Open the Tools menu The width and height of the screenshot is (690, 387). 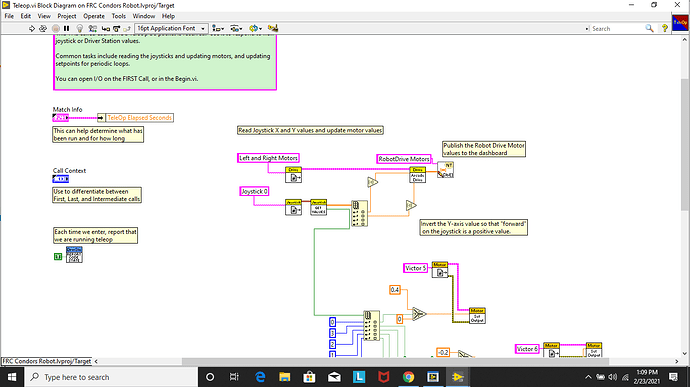point(118,16)
